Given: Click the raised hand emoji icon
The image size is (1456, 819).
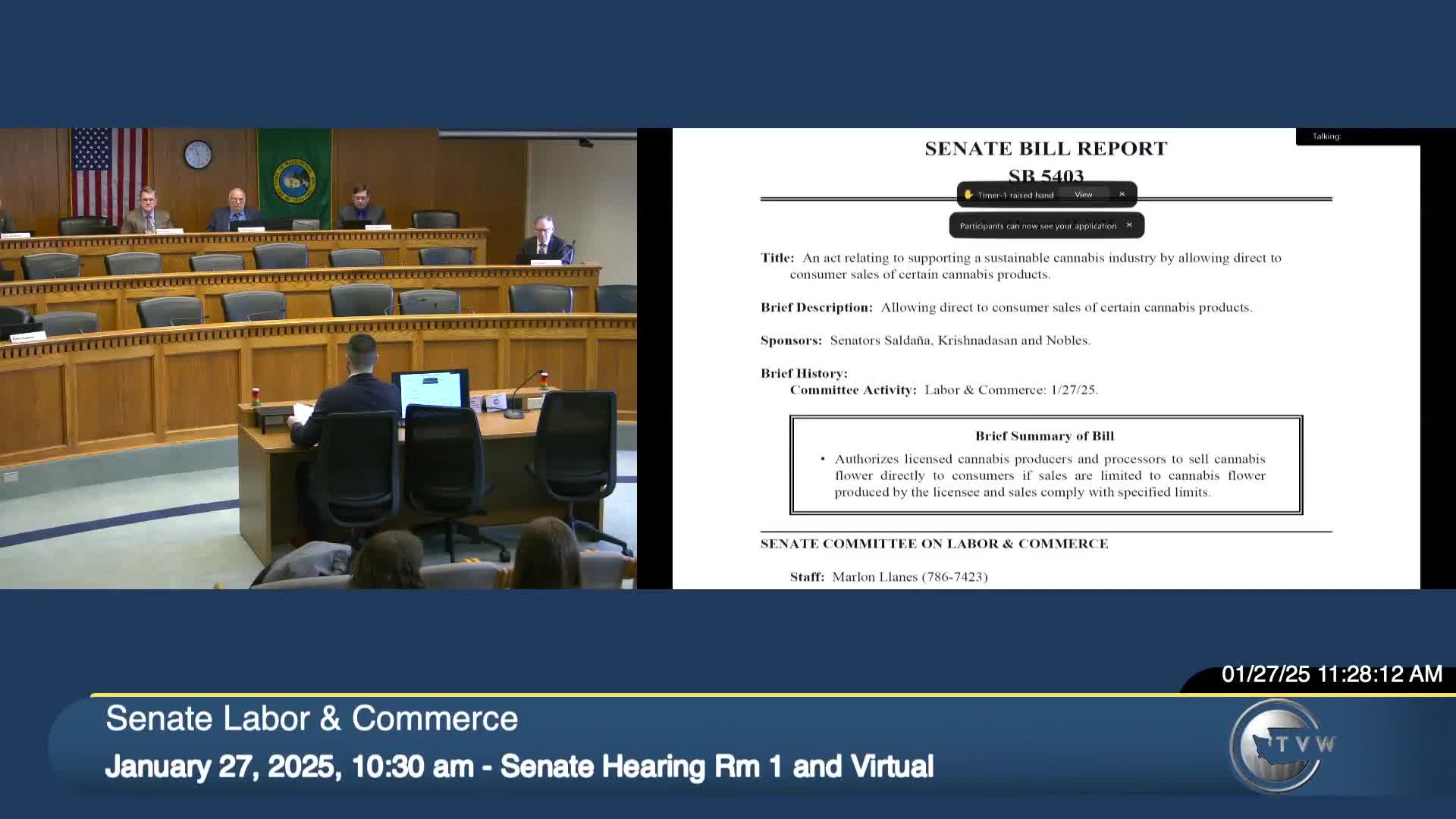Looking at the screenshot, I should pos(968,194).
